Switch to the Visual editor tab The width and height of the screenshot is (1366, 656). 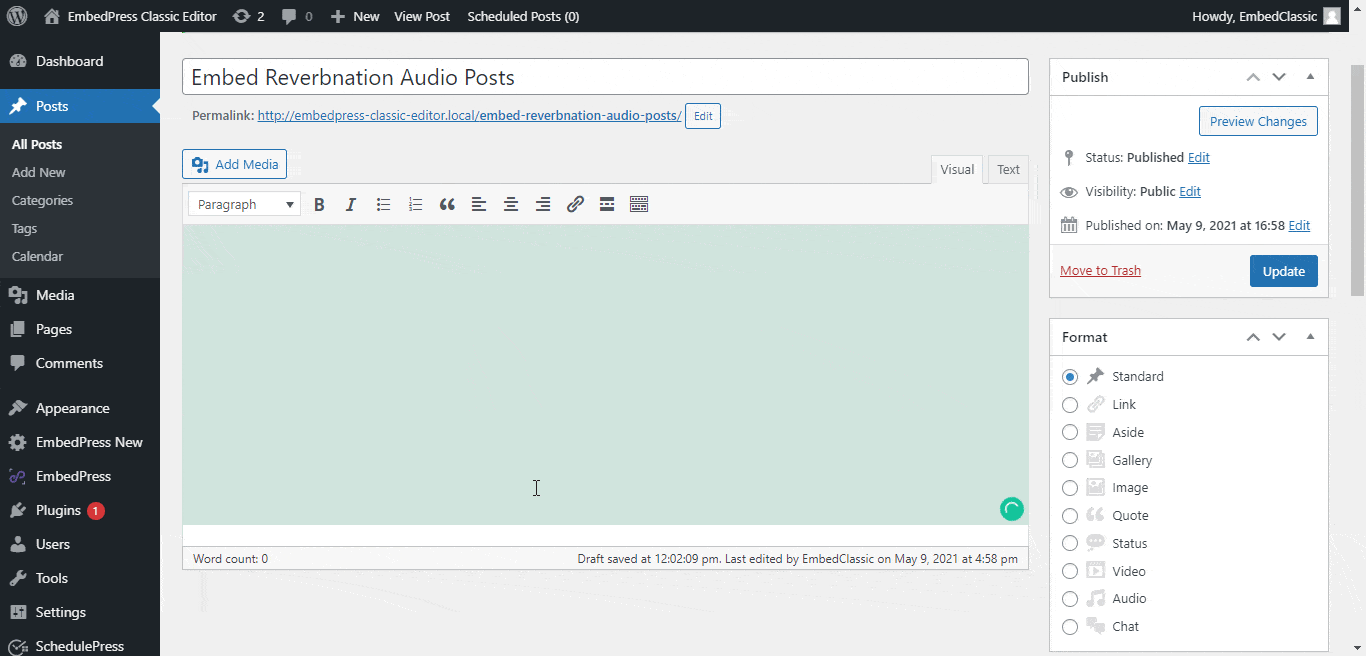coord(957,169)
